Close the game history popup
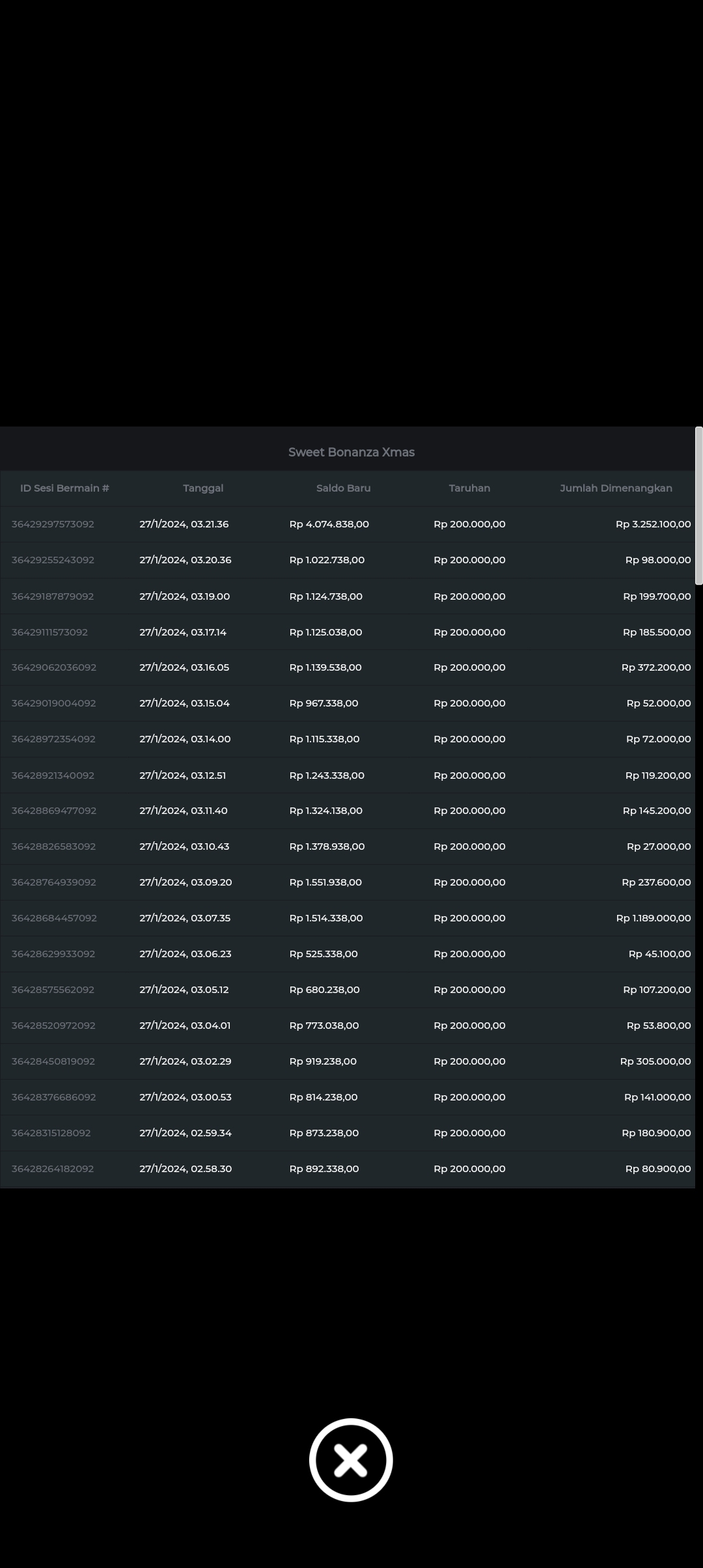Image resolution: width=703 pixels, height=1568 pixels. (x=351, y=1459)
